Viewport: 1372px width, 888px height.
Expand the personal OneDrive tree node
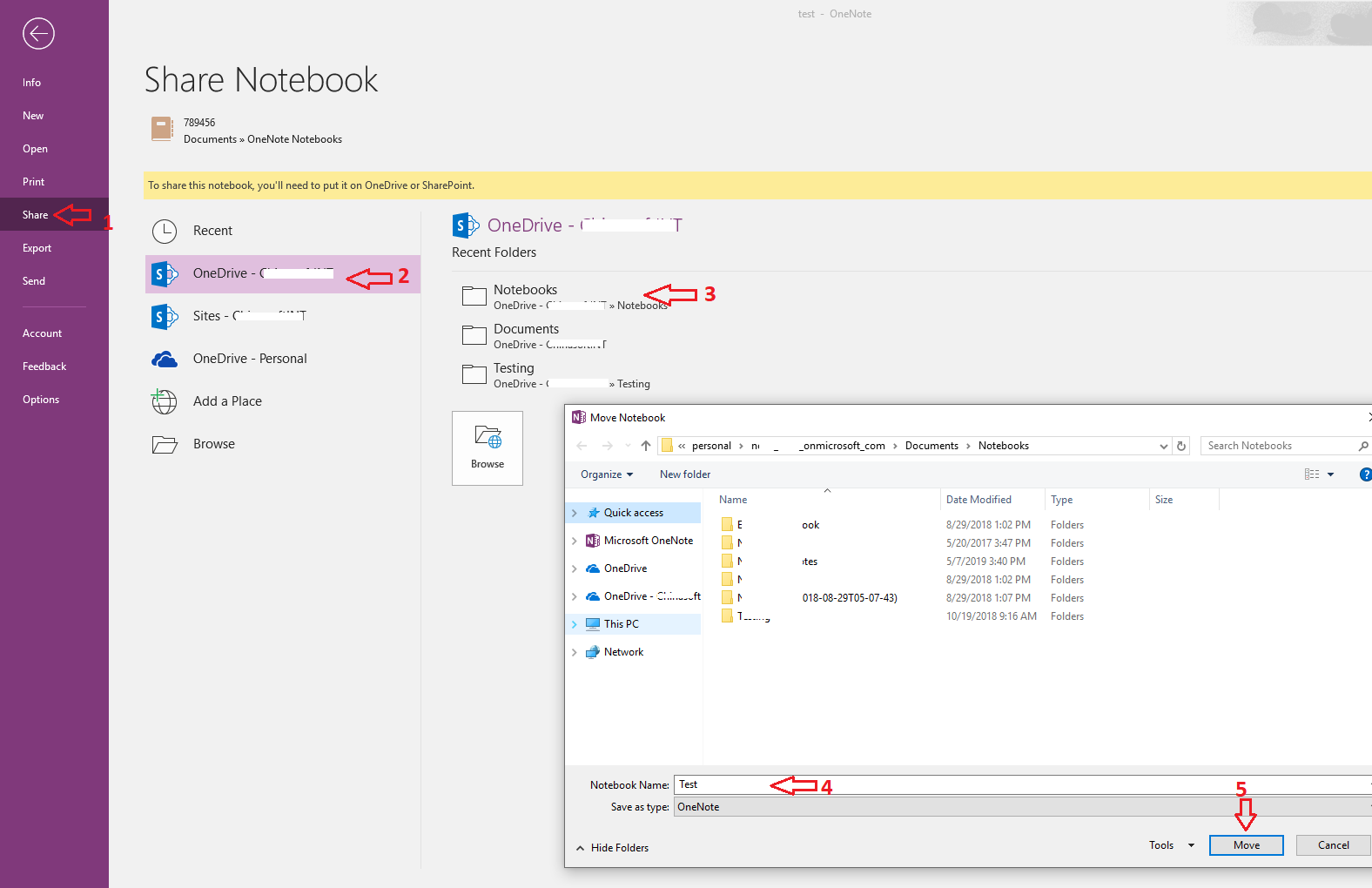[575, 568]
